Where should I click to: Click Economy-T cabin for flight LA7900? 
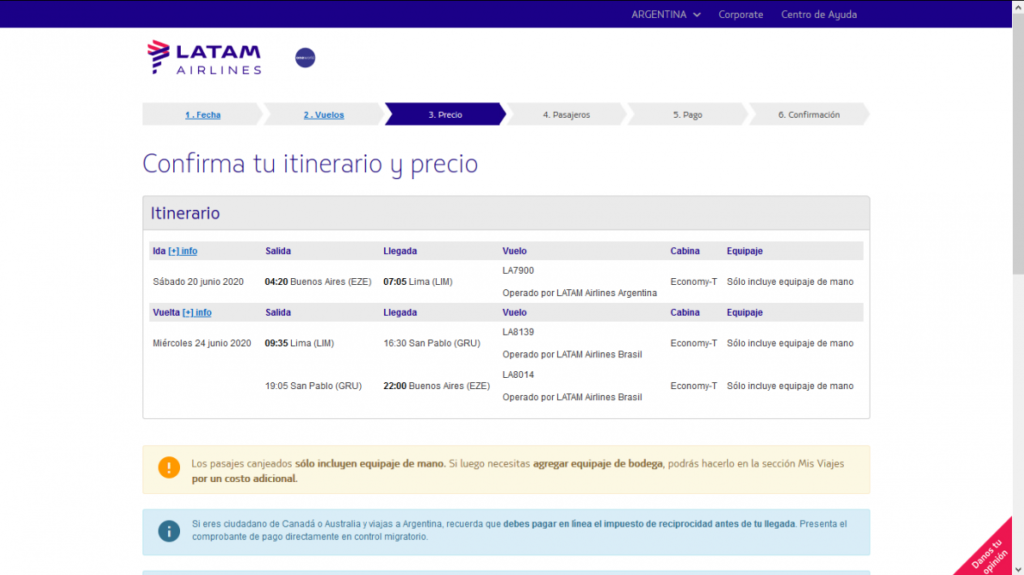(x=694, y=282)
